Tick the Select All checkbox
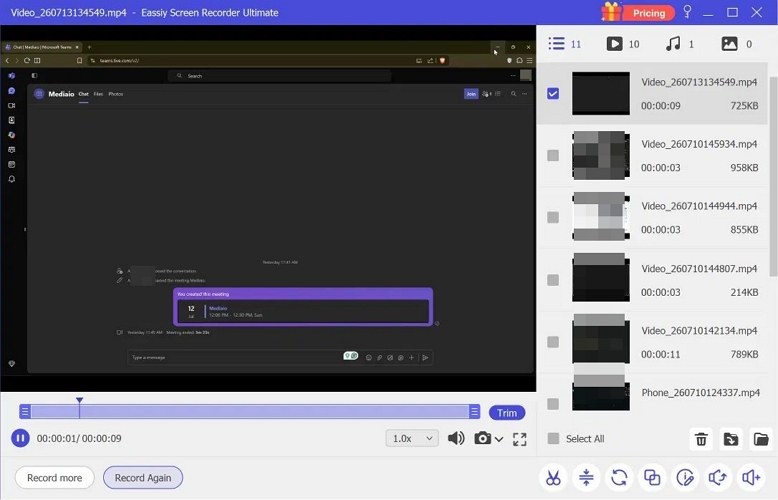The width and height of the screenshot is (778, 500). [x=553, y=438]
